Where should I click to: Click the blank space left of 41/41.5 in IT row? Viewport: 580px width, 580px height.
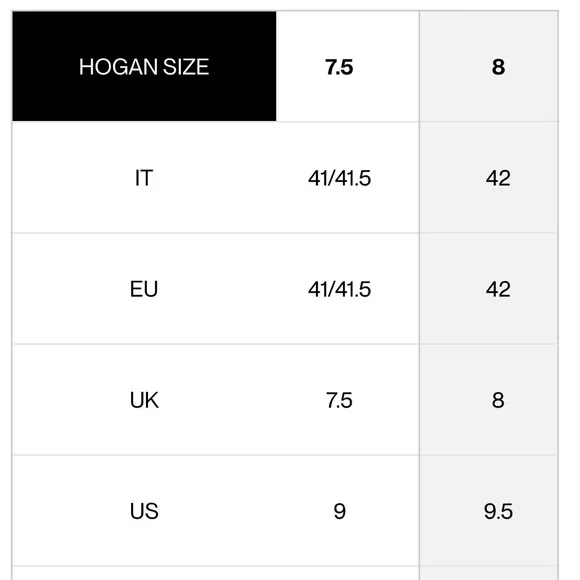(291, 178)
